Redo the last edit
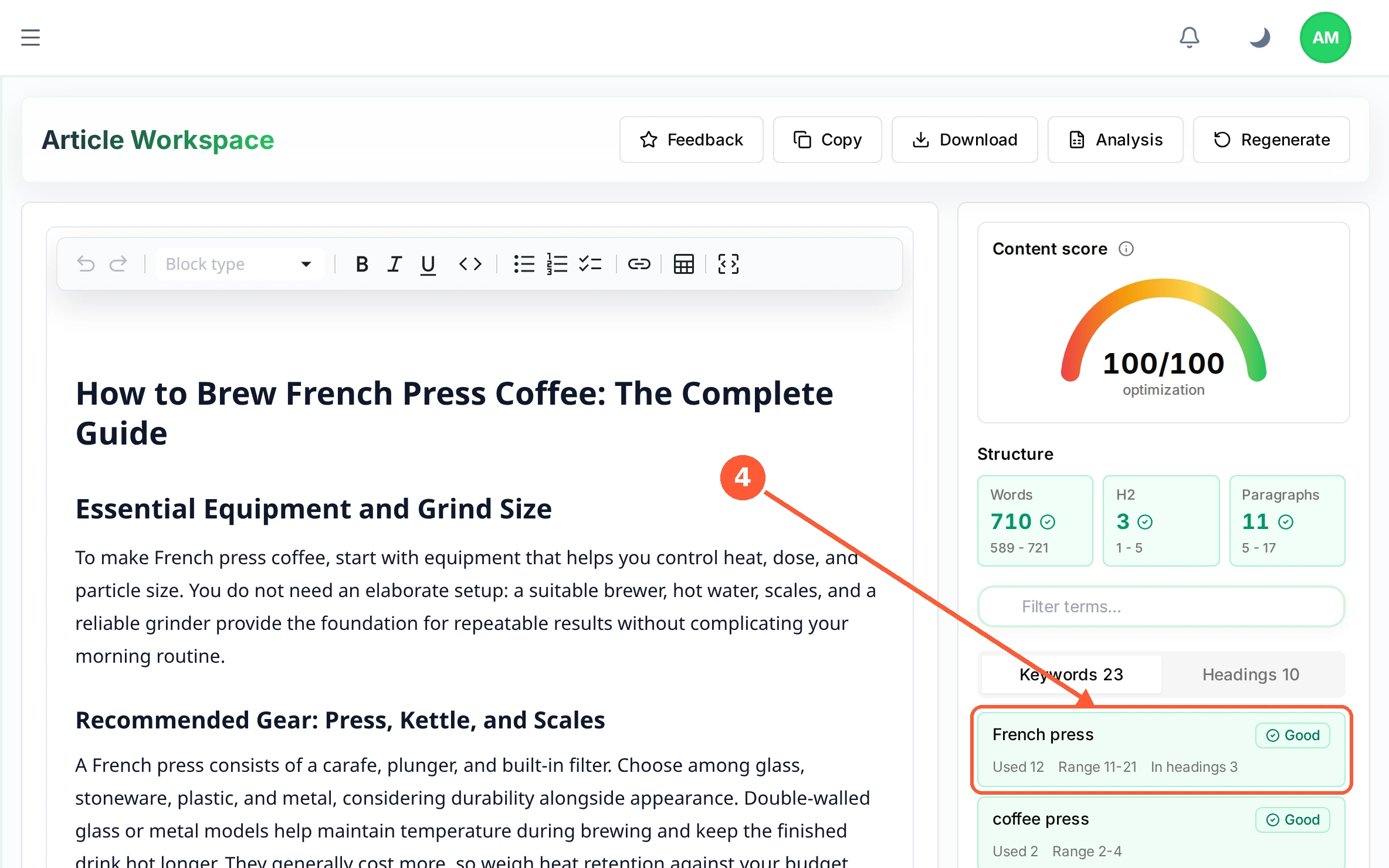The image size is (1389, 868). [x=118, y=264]
